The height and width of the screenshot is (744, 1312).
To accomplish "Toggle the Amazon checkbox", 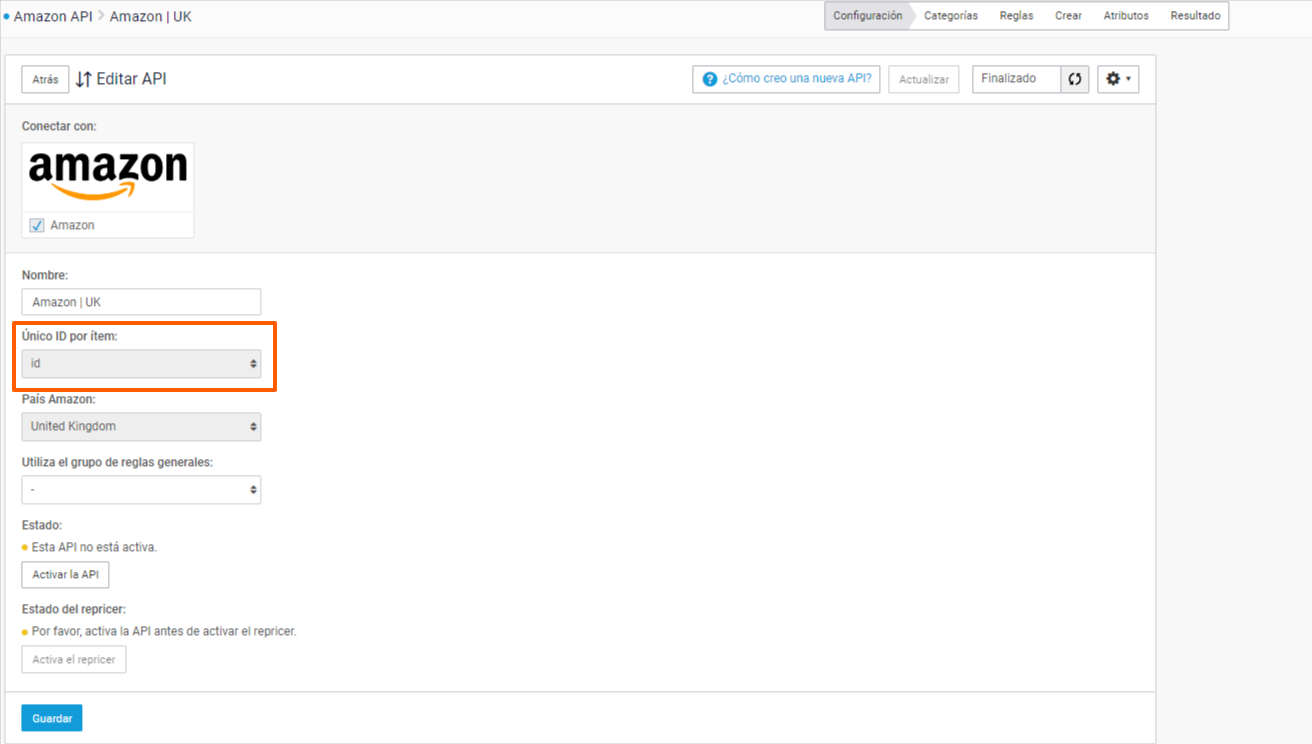I will [x=37, y=225].
